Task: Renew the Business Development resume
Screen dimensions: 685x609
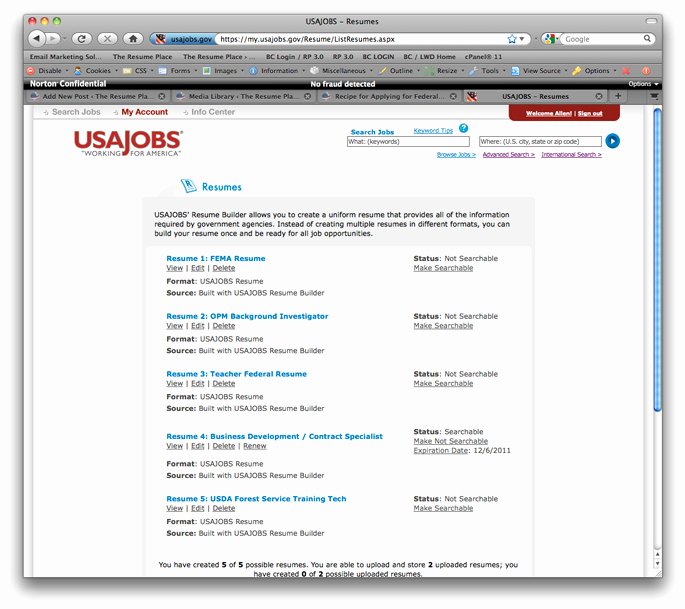Action: pyautogui.click(x=255, y=446)
